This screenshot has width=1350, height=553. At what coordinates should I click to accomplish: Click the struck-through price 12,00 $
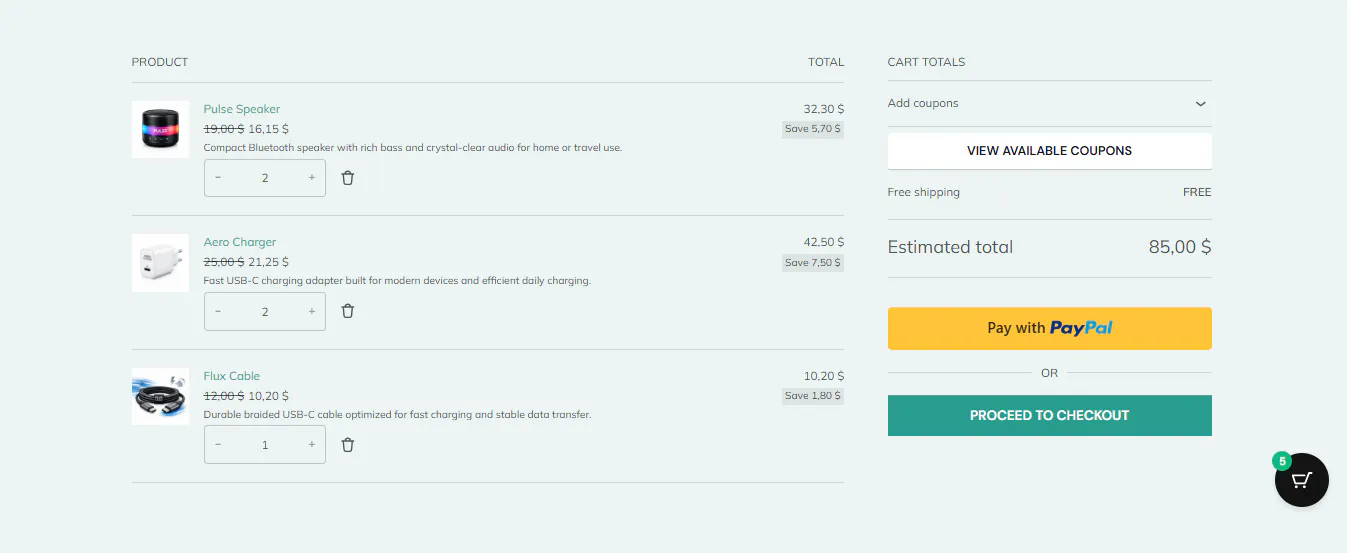point(224,396)
